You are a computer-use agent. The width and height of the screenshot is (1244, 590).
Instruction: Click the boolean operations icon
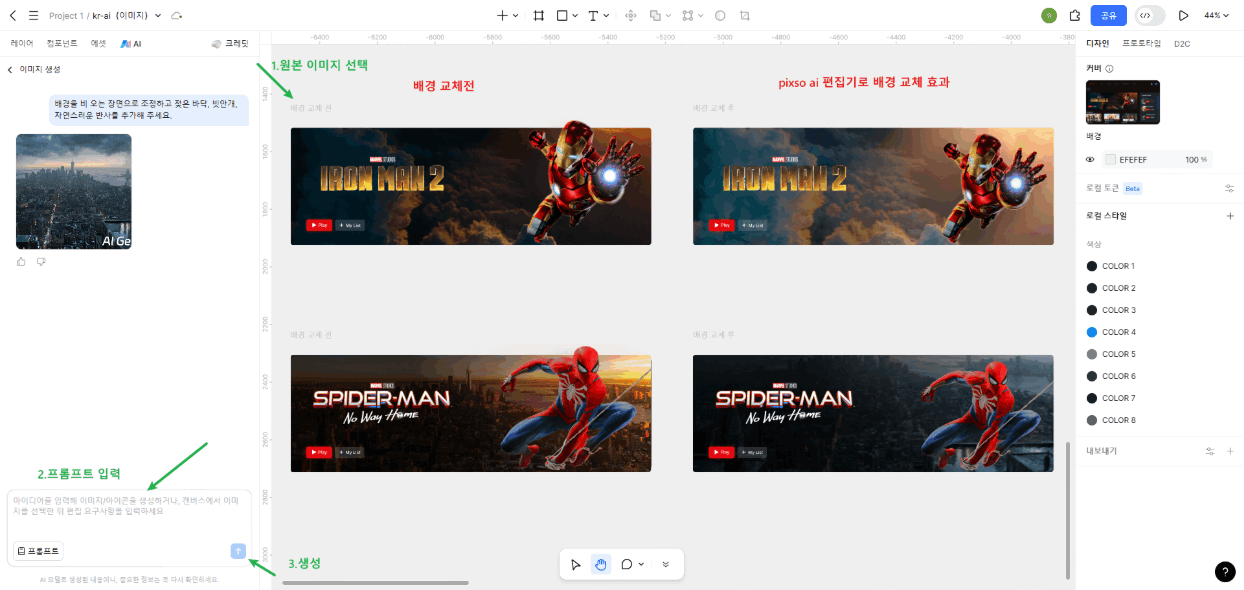pyautogui.click(x=654, y=16)
